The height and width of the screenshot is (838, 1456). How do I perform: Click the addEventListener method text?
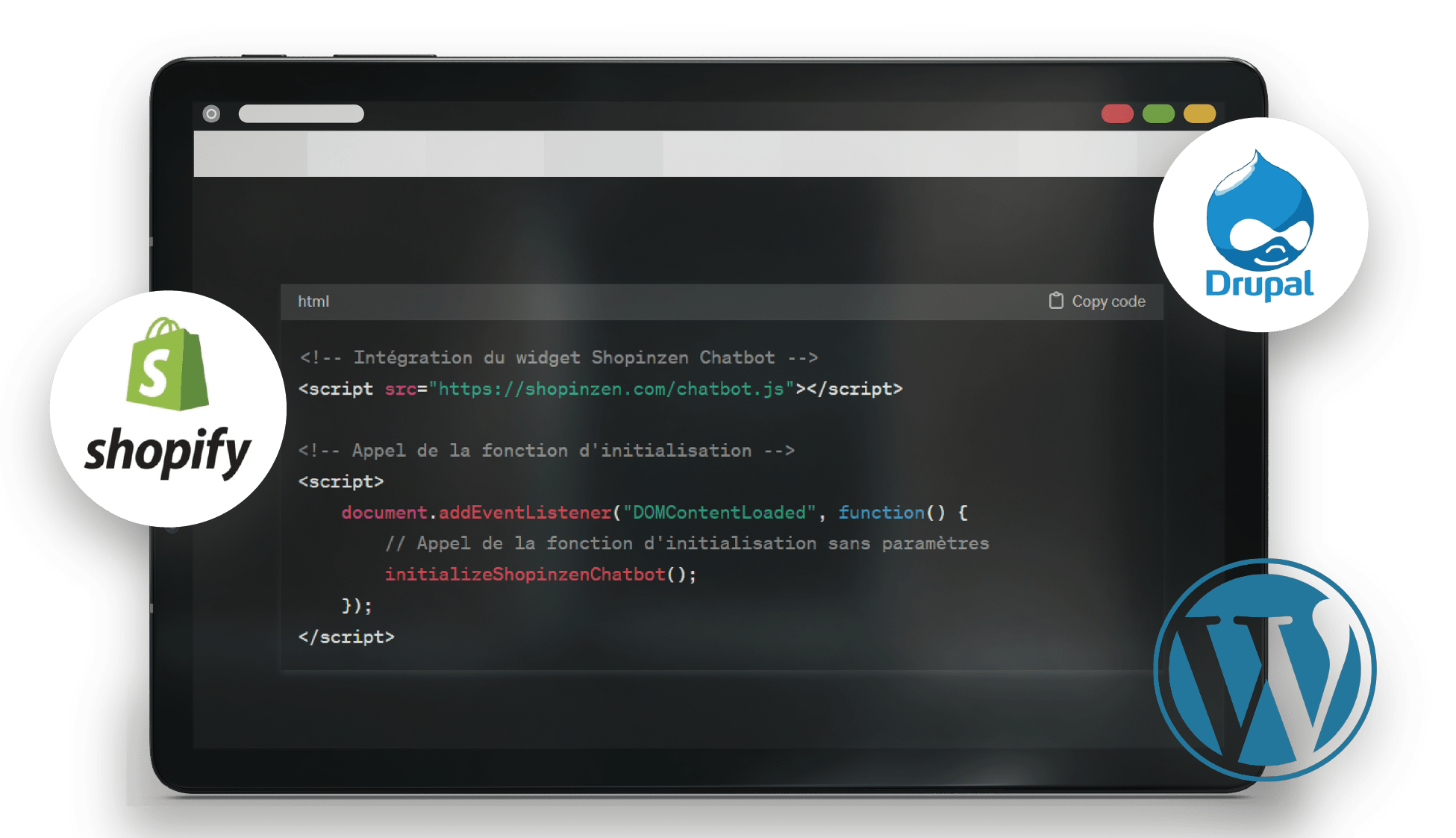click(525, 513)
